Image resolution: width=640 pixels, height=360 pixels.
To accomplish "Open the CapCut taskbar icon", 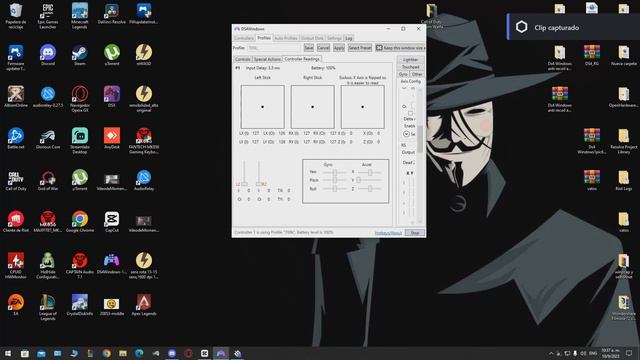I will 204,353.
